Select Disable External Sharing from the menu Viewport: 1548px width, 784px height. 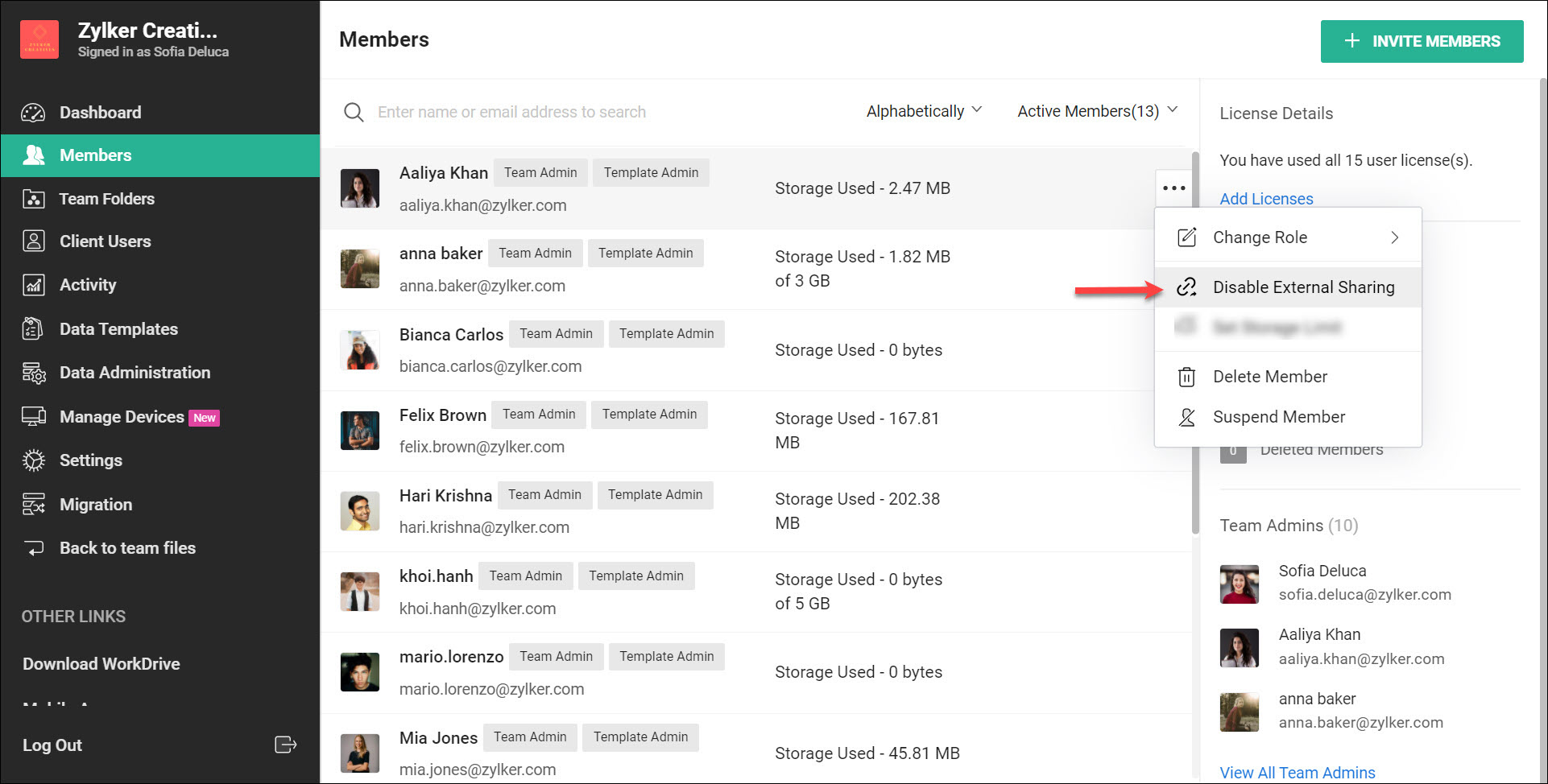click(1303, 287)
